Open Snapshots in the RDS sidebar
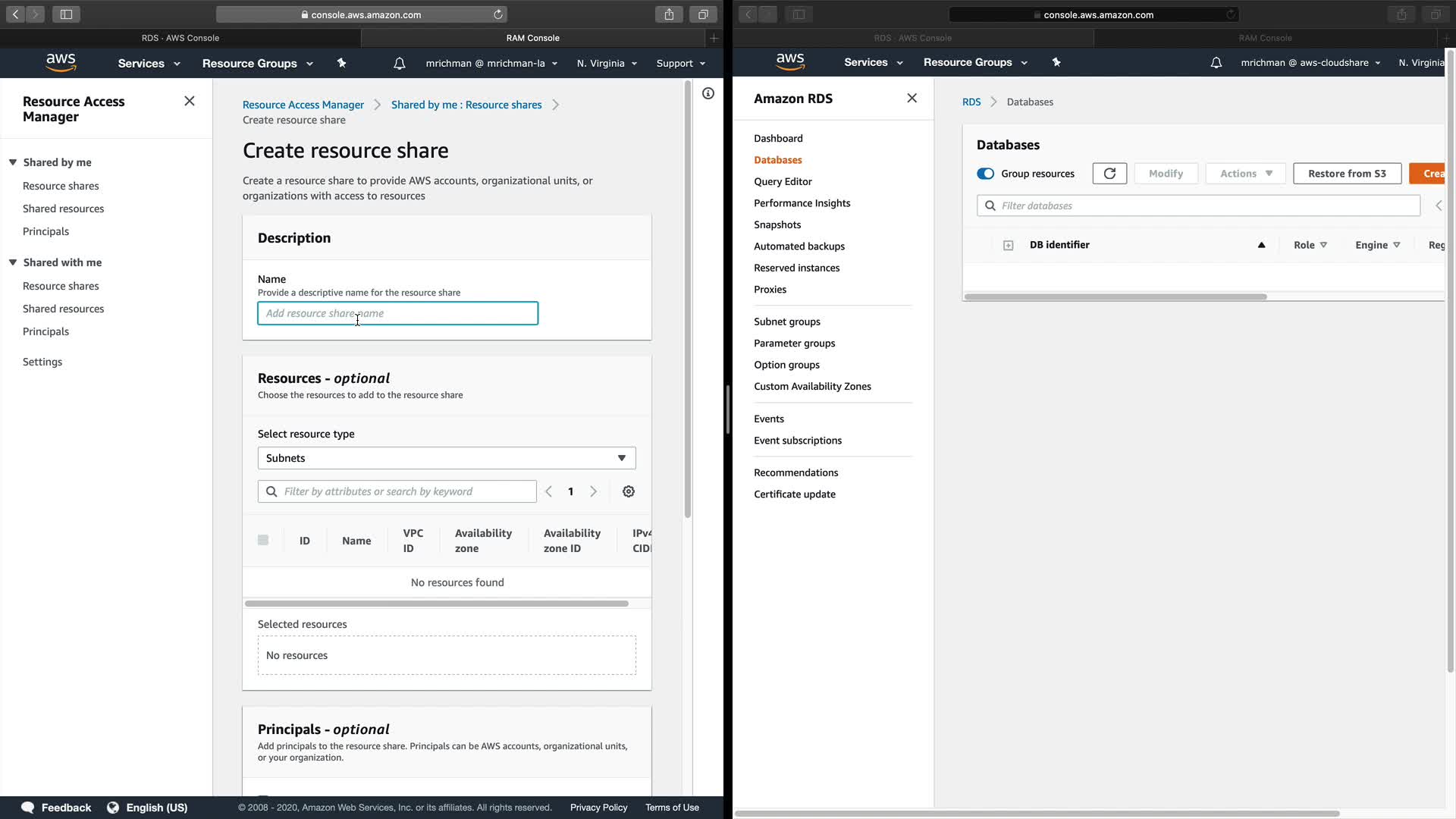The image size is (1456, 819). 777,224
